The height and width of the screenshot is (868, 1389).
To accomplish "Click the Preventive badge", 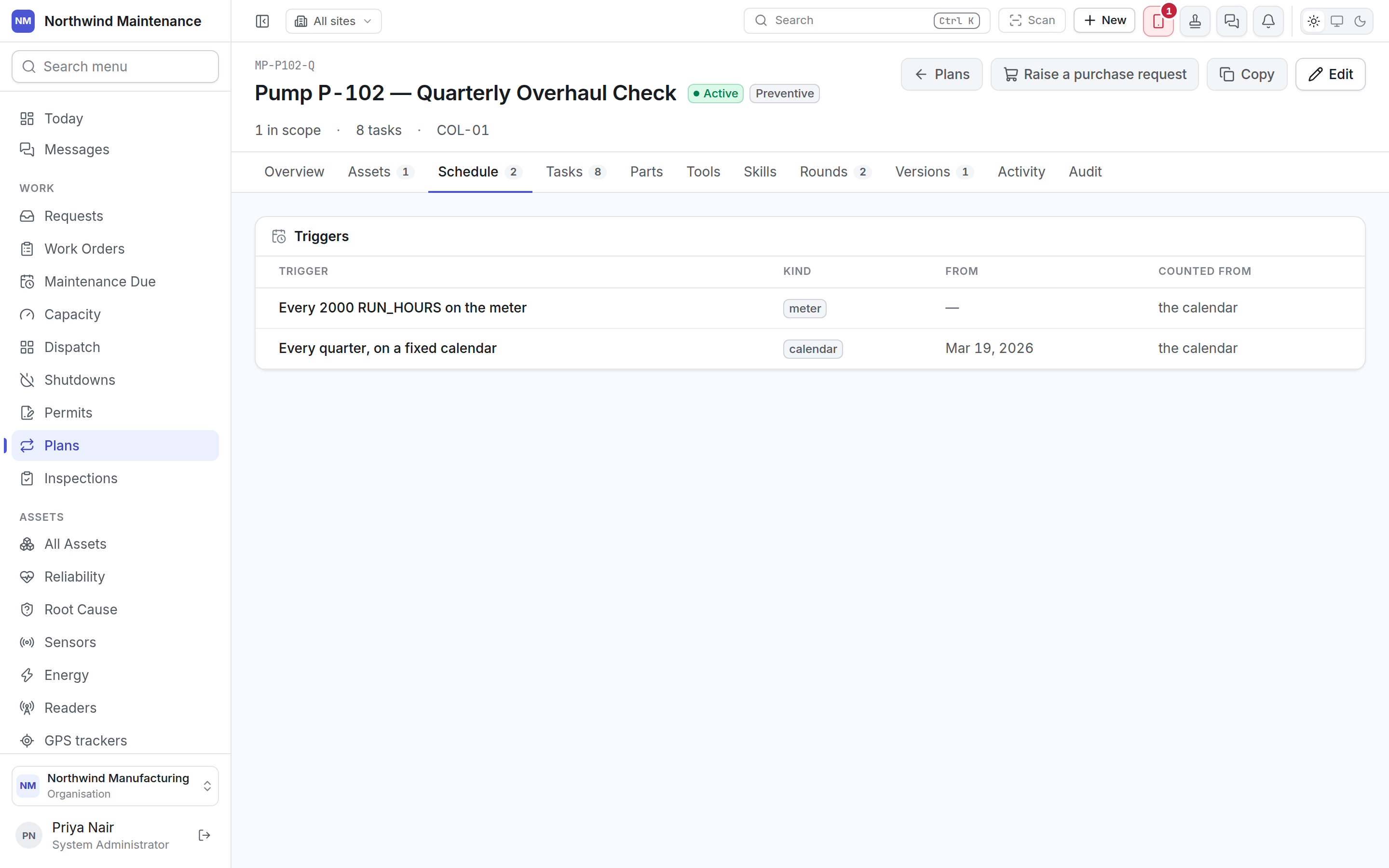I will pyautogui.click(x=785, y=94).
